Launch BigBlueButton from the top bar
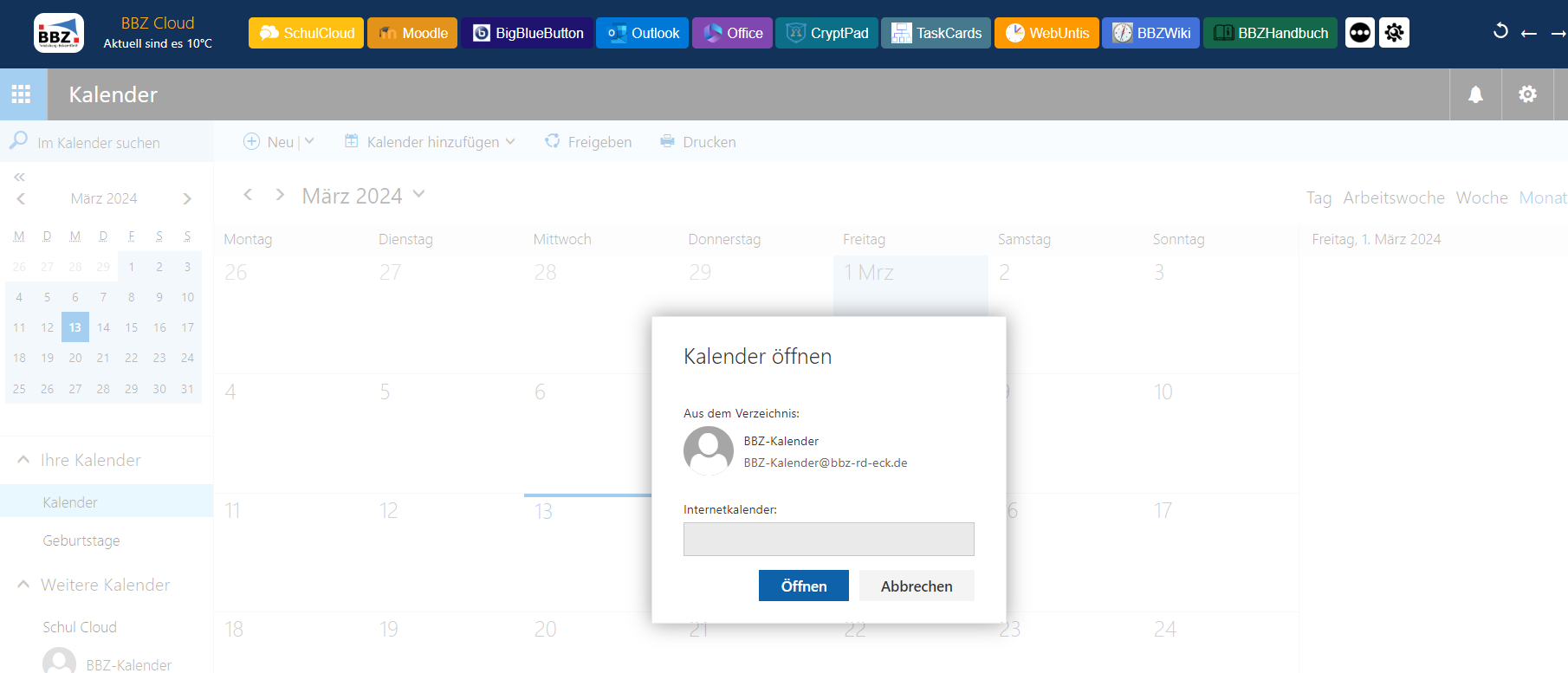 527,33
